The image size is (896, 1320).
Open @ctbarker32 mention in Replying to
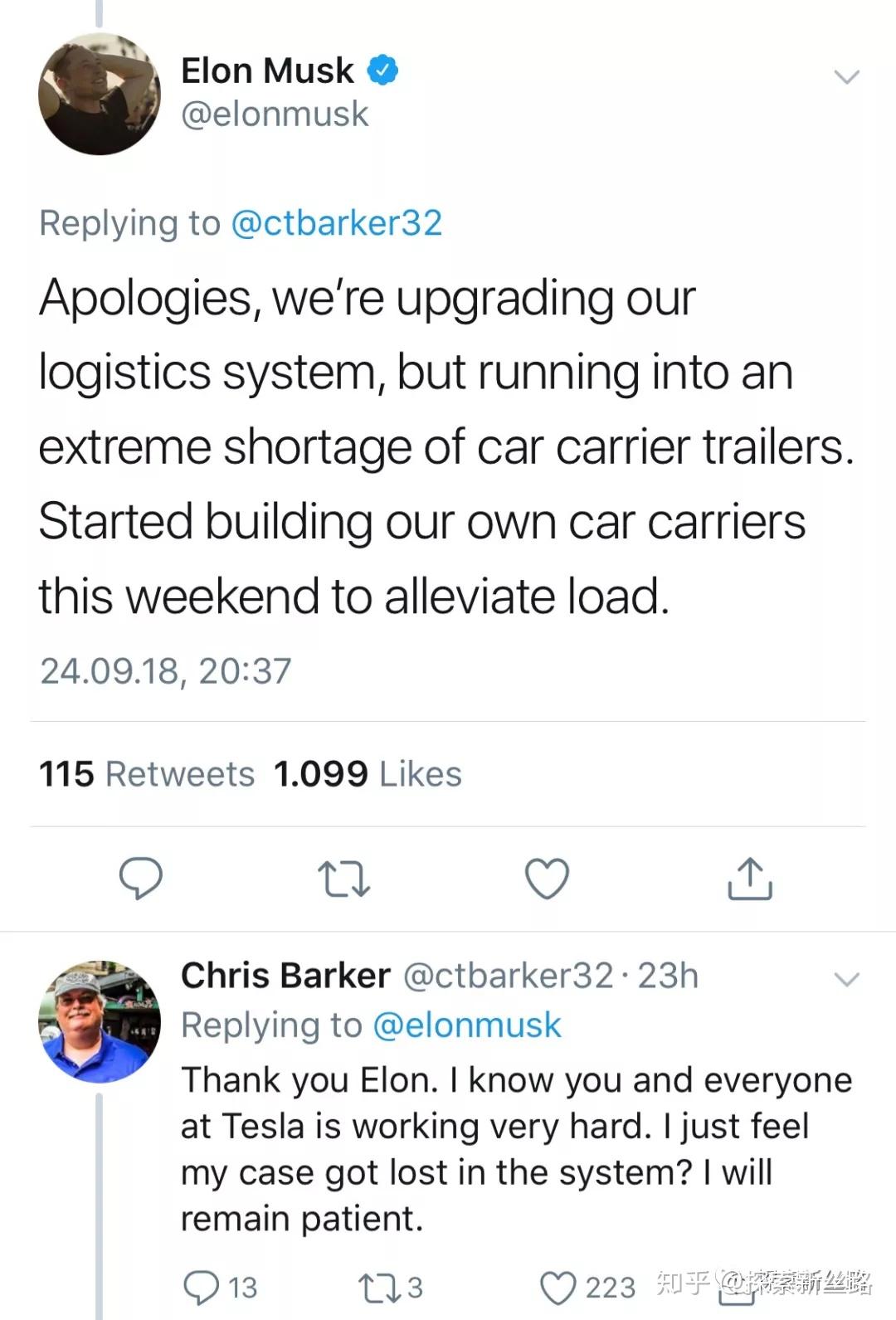(x=336, y=223)
